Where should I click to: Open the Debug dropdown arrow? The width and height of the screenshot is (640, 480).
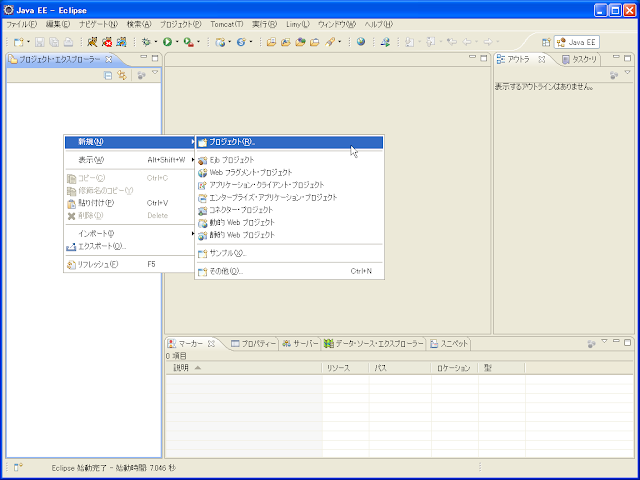156,42
